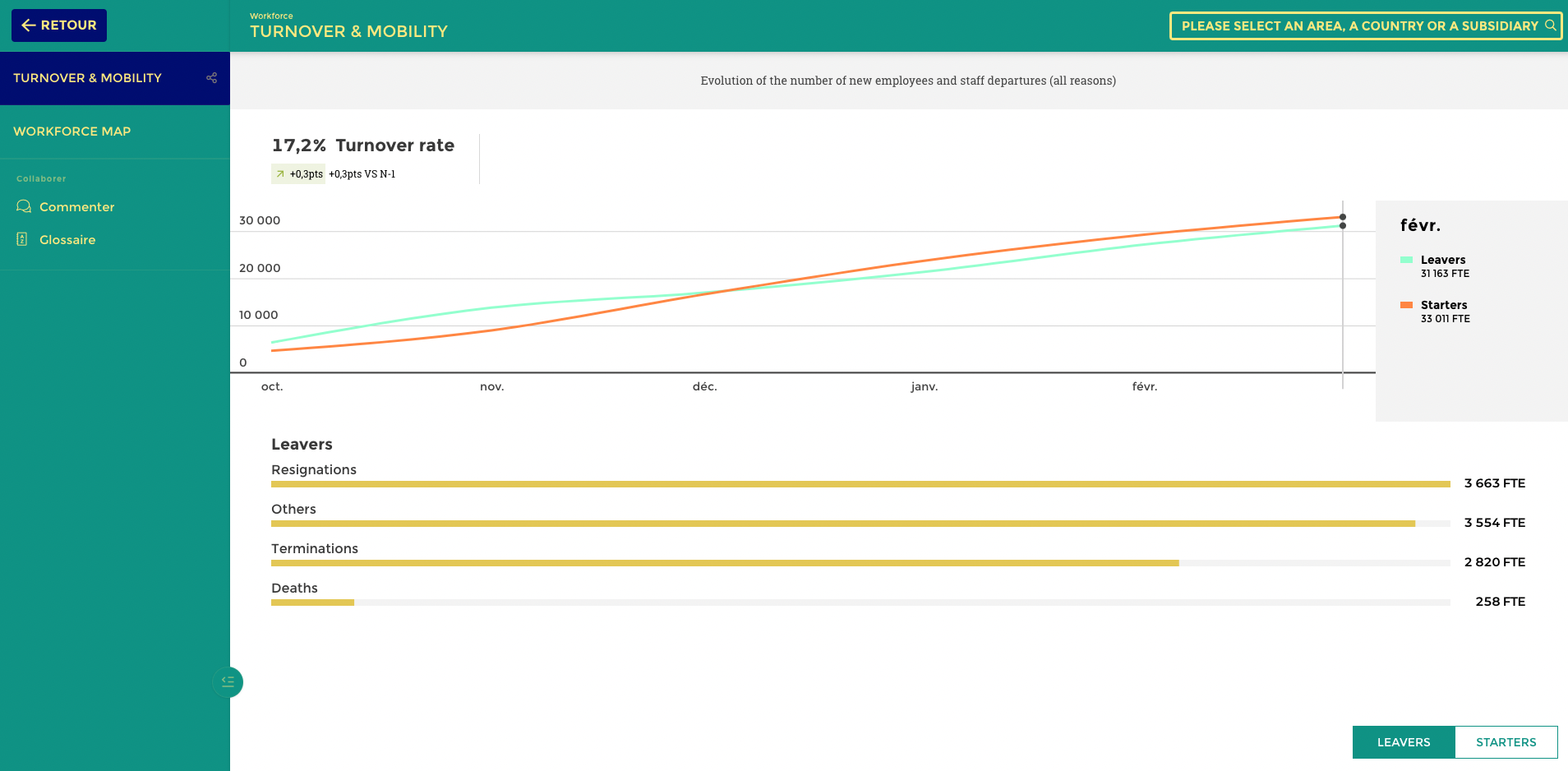Screen dimensions: 1568x771
Task: Collapse the sidebar with round toggle icon
Action: click(228, 681)
